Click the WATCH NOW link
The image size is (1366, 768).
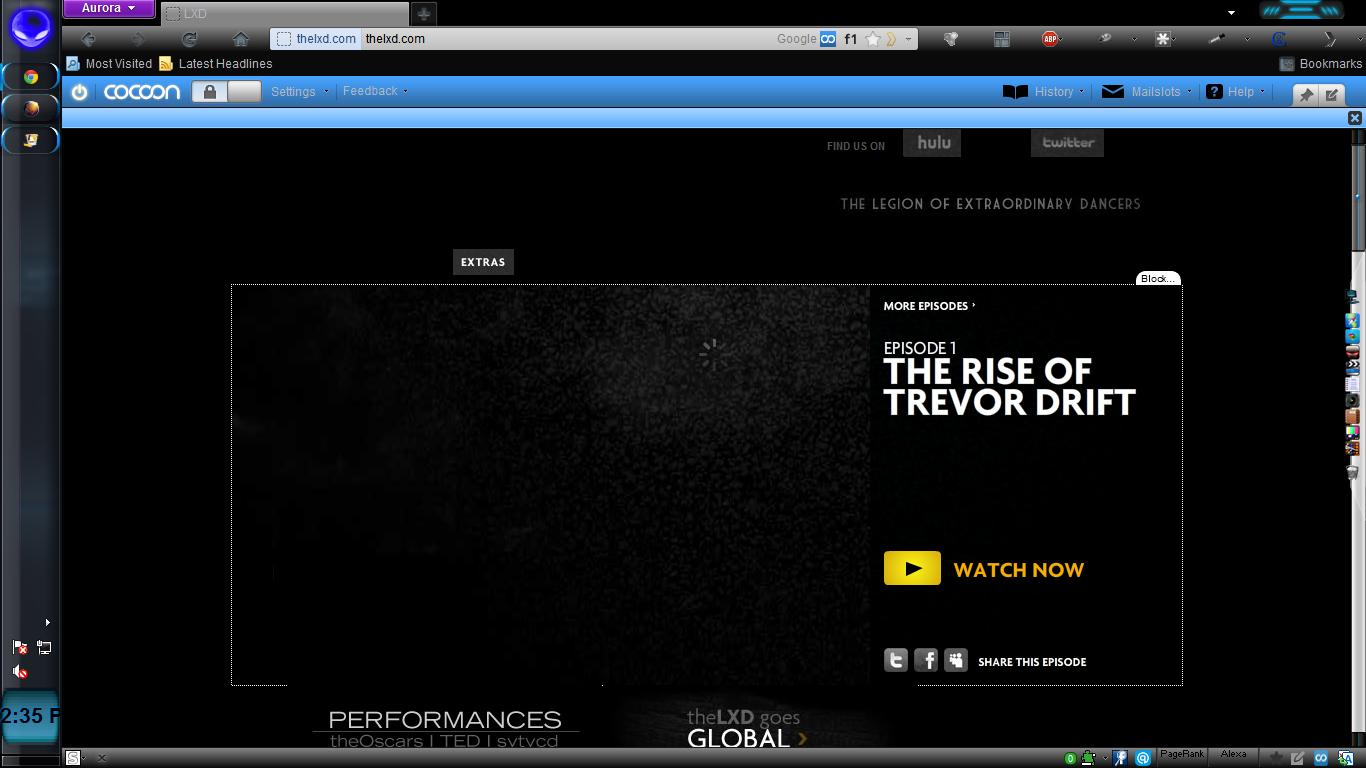(1019, 570)
